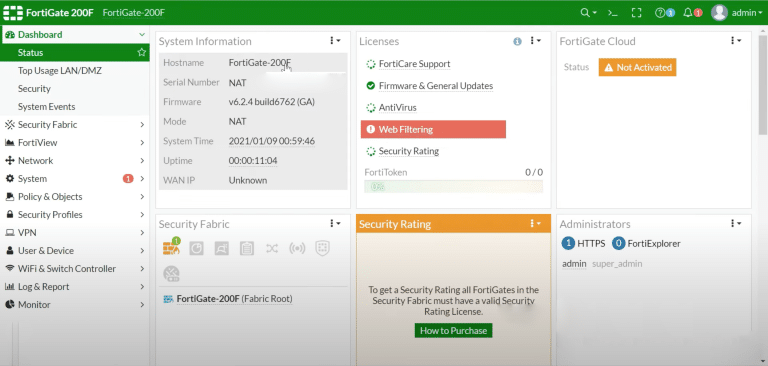This screenshot has height=366, width=768.
Task: Open AntiVirus license entry
Action: 398,108
